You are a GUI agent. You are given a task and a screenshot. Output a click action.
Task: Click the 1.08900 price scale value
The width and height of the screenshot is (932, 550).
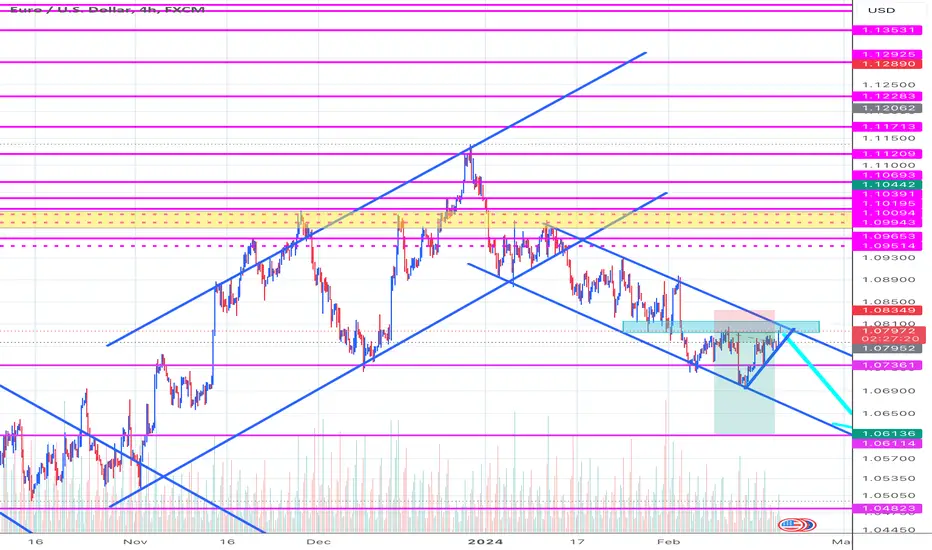tap(889, 279)
